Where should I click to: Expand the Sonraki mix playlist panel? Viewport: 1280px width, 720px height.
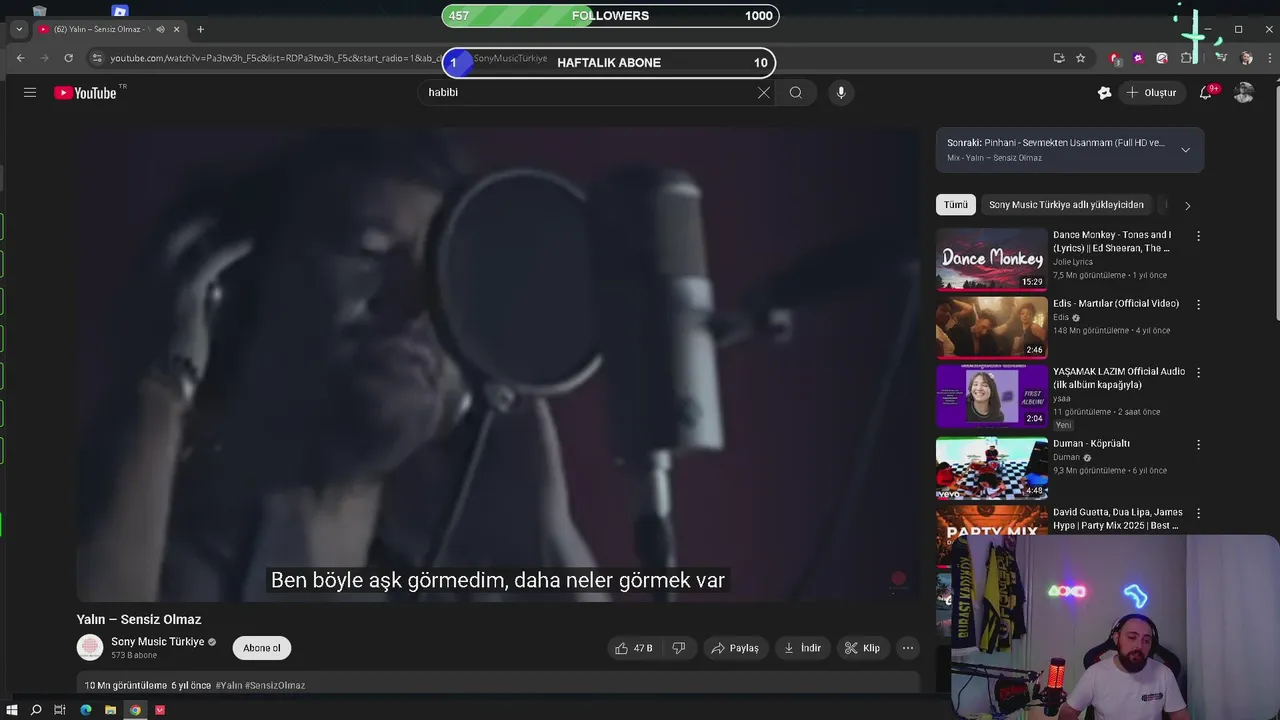[x=1185, y=150]
